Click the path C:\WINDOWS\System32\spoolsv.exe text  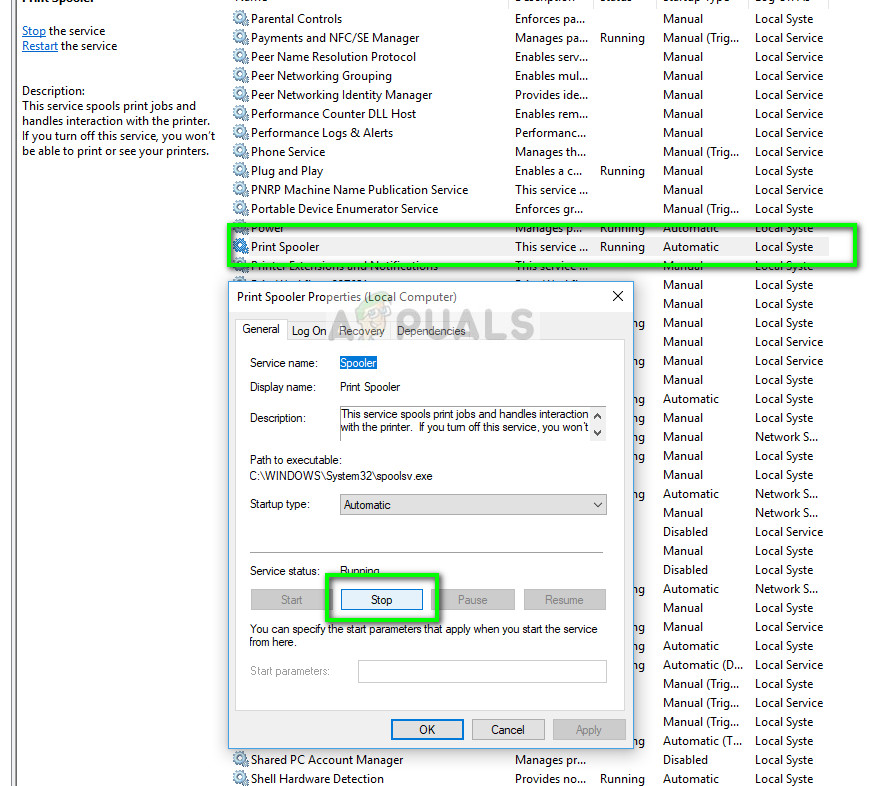[x=341, y=476]
